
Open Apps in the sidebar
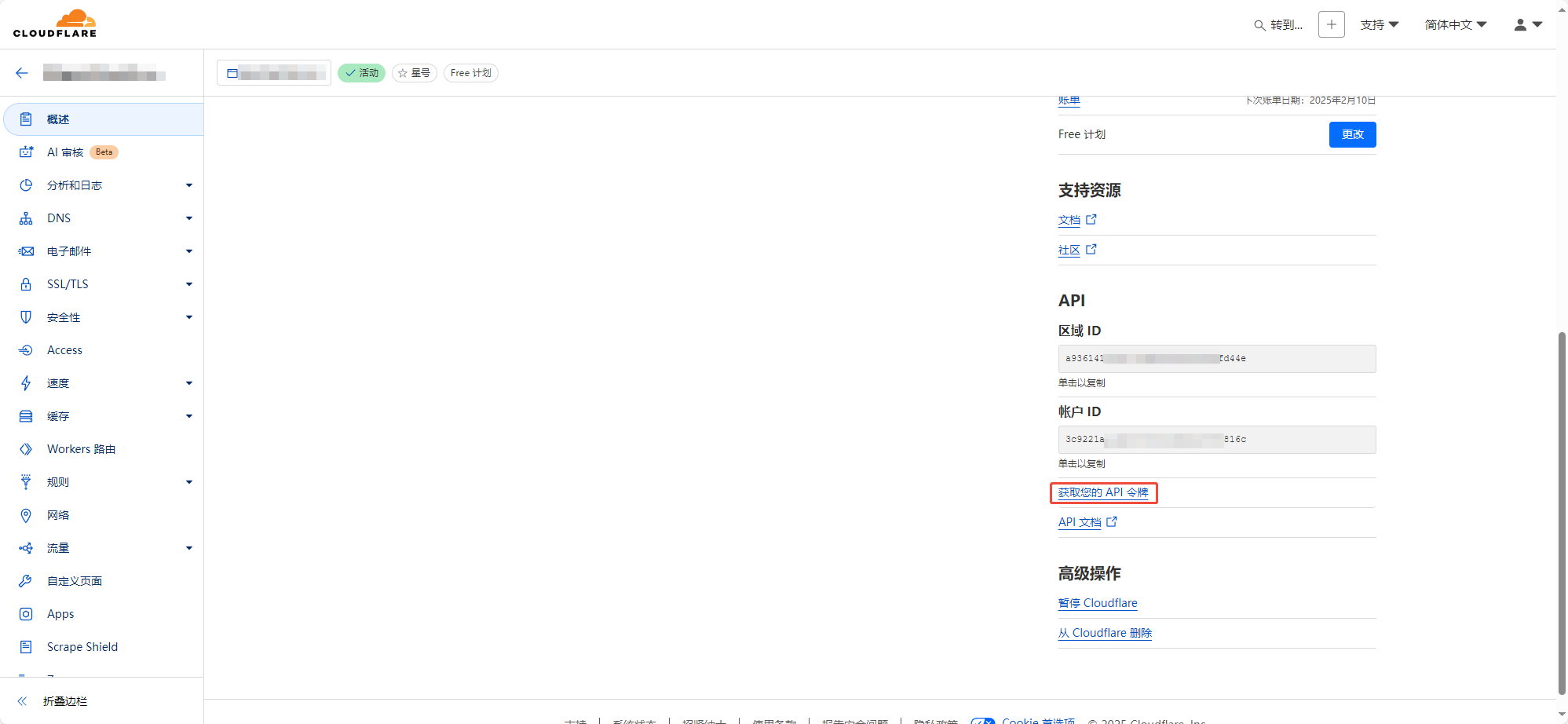pyautogui.click(x=104, y=614)
